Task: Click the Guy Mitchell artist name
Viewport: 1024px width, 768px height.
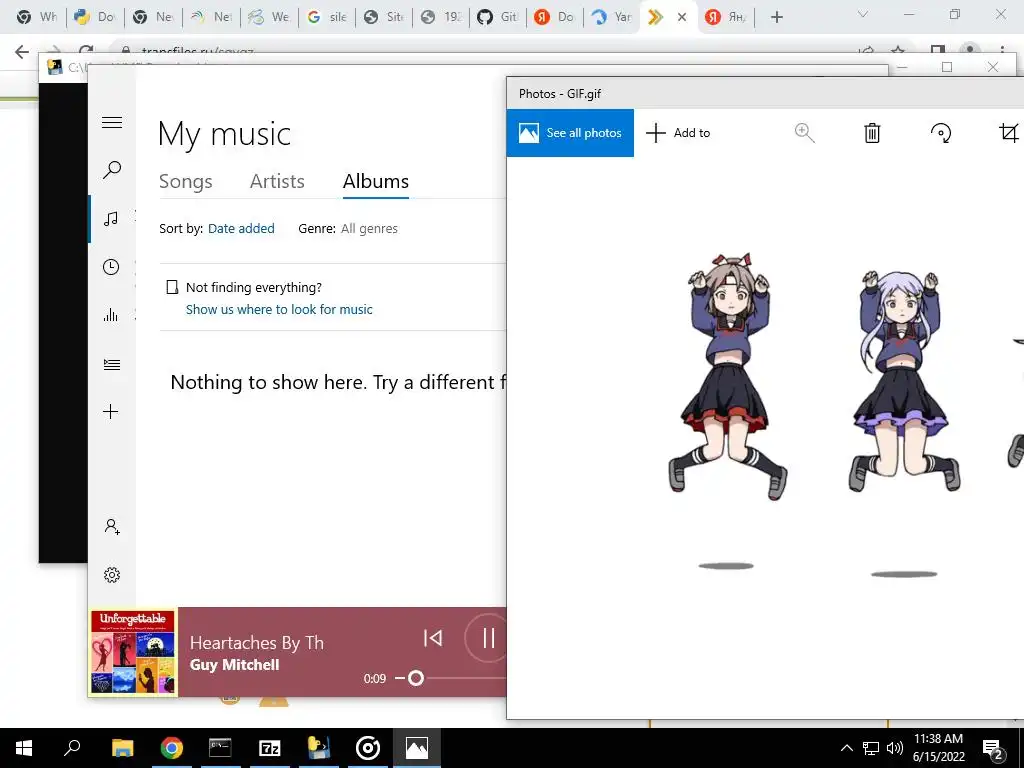Action: coord(234,665)
